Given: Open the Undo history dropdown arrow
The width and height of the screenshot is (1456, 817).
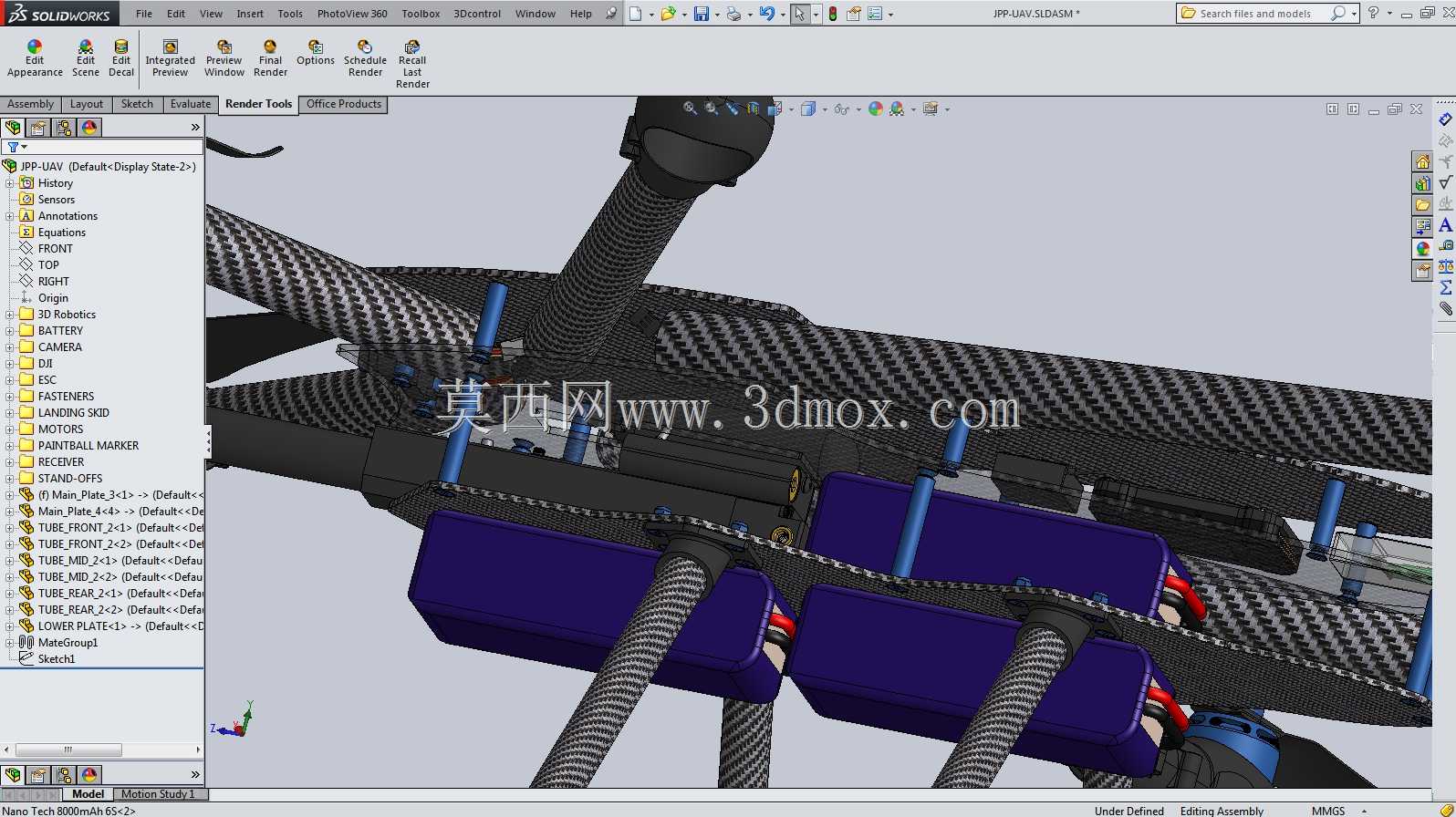Looking at the screenshot, I should click(x=782, y=15).
